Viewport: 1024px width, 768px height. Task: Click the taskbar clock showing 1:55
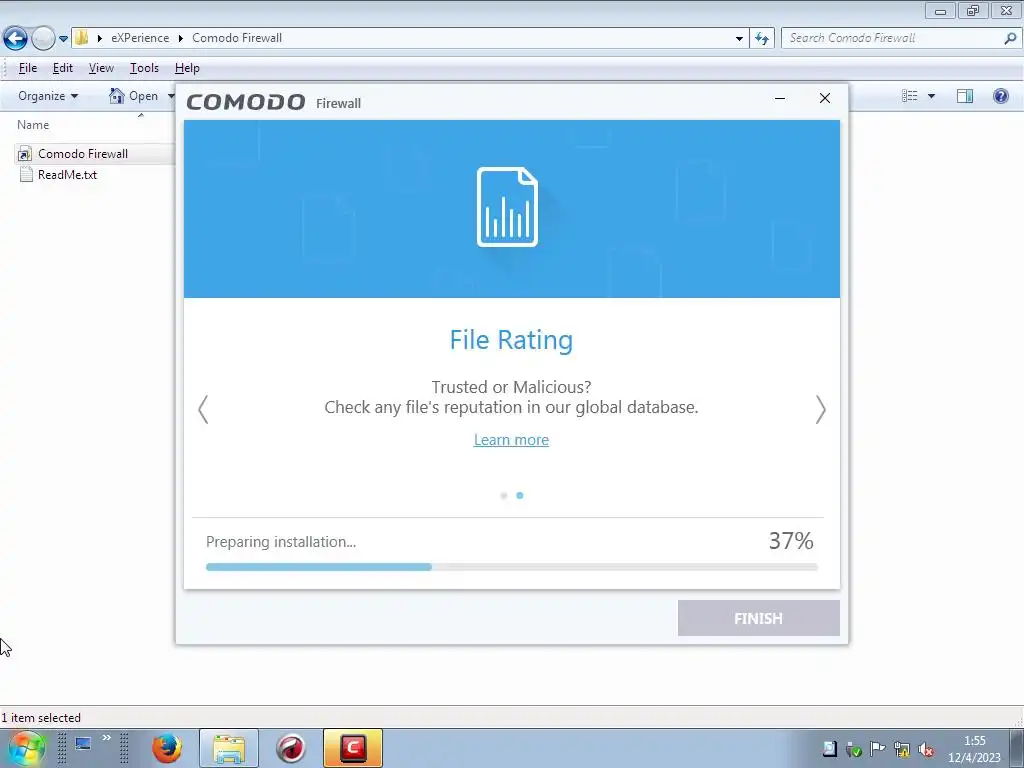[974, 749]
